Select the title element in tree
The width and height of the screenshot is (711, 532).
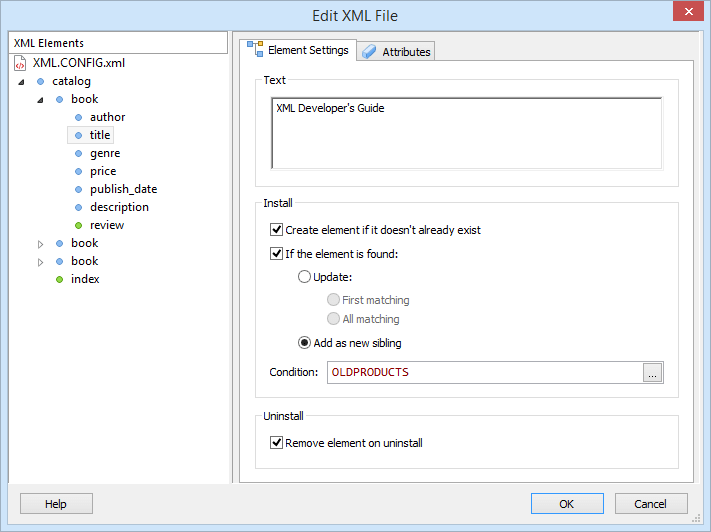tap(100, 135)
